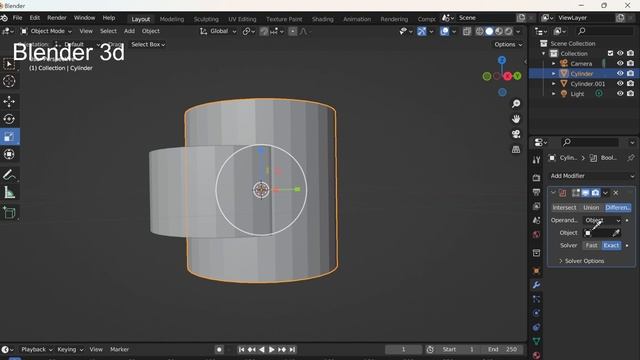Open the Particles properties tab icon

[x=536, y=299]
